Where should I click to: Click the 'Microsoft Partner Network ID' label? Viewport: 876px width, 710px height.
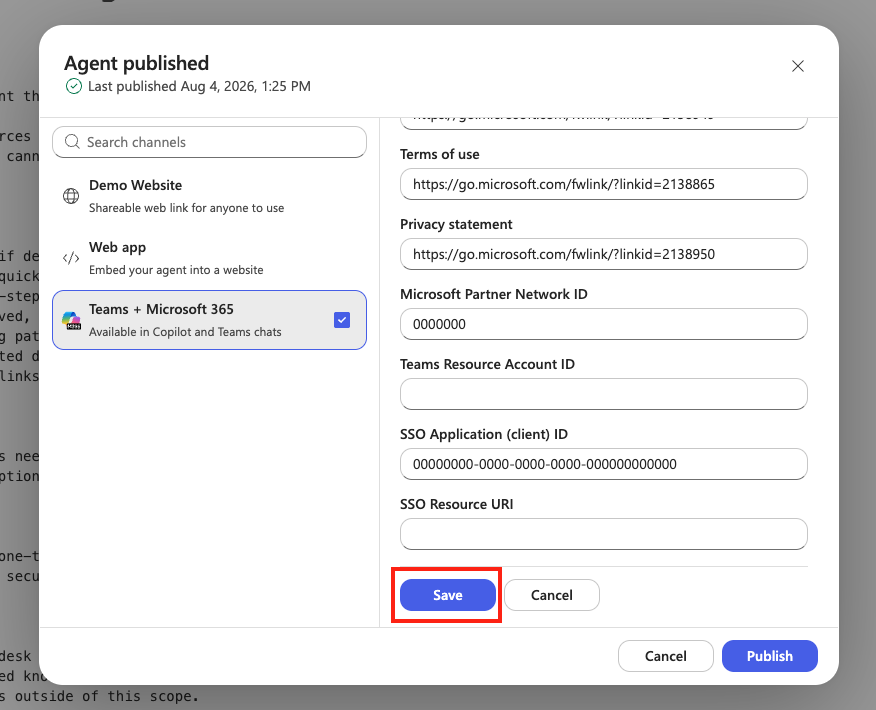493,294
